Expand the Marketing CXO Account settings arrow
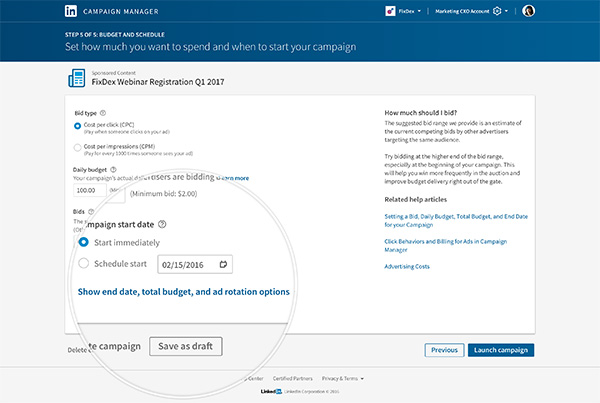 [506, 11]
